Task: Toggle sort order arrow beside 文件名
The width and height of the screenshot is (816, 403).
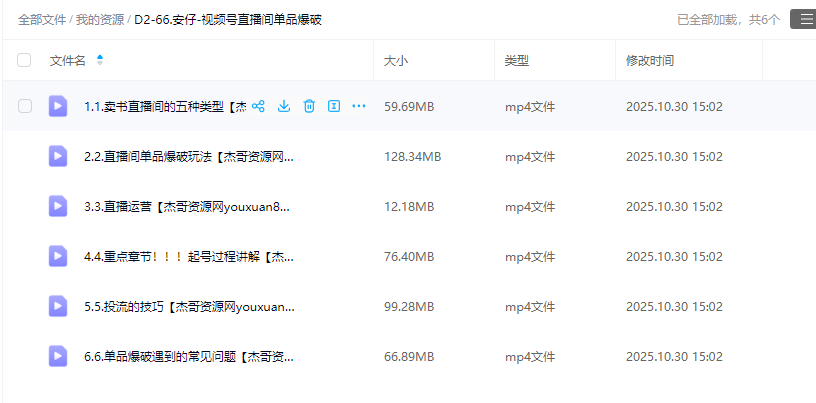Action: pos(99,61)
